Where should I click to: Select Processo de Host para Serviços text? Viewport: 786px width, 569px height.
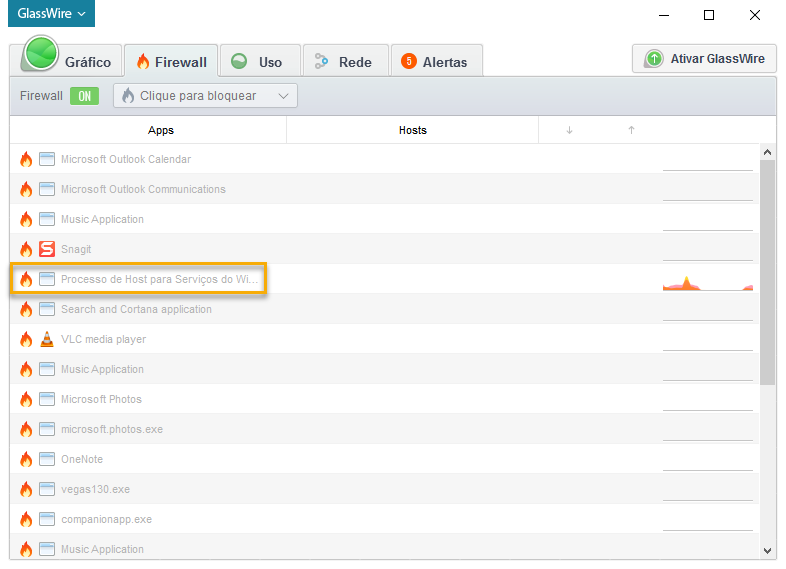click(x=159, y=279)
